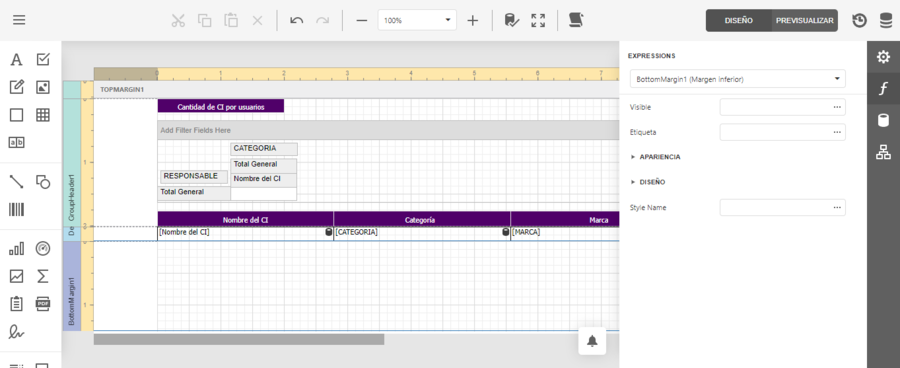Pick the Chart control in toolbox

[17, 249]
